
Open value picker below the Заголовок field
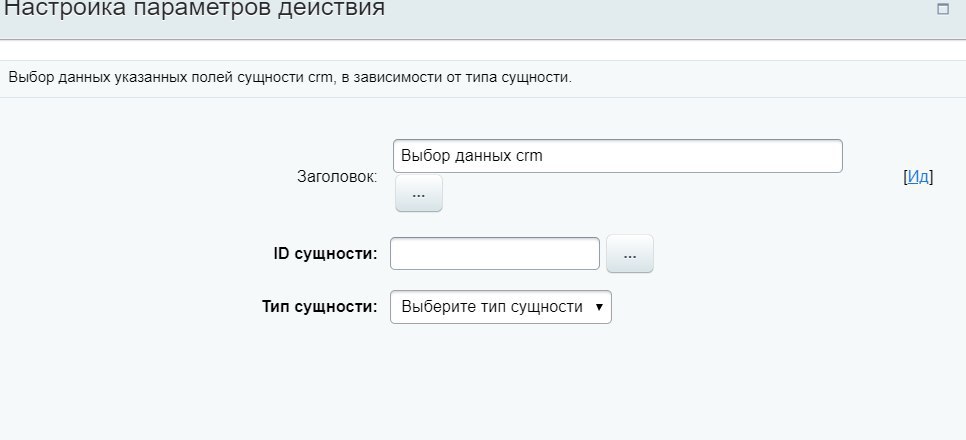tap(418, 194)
